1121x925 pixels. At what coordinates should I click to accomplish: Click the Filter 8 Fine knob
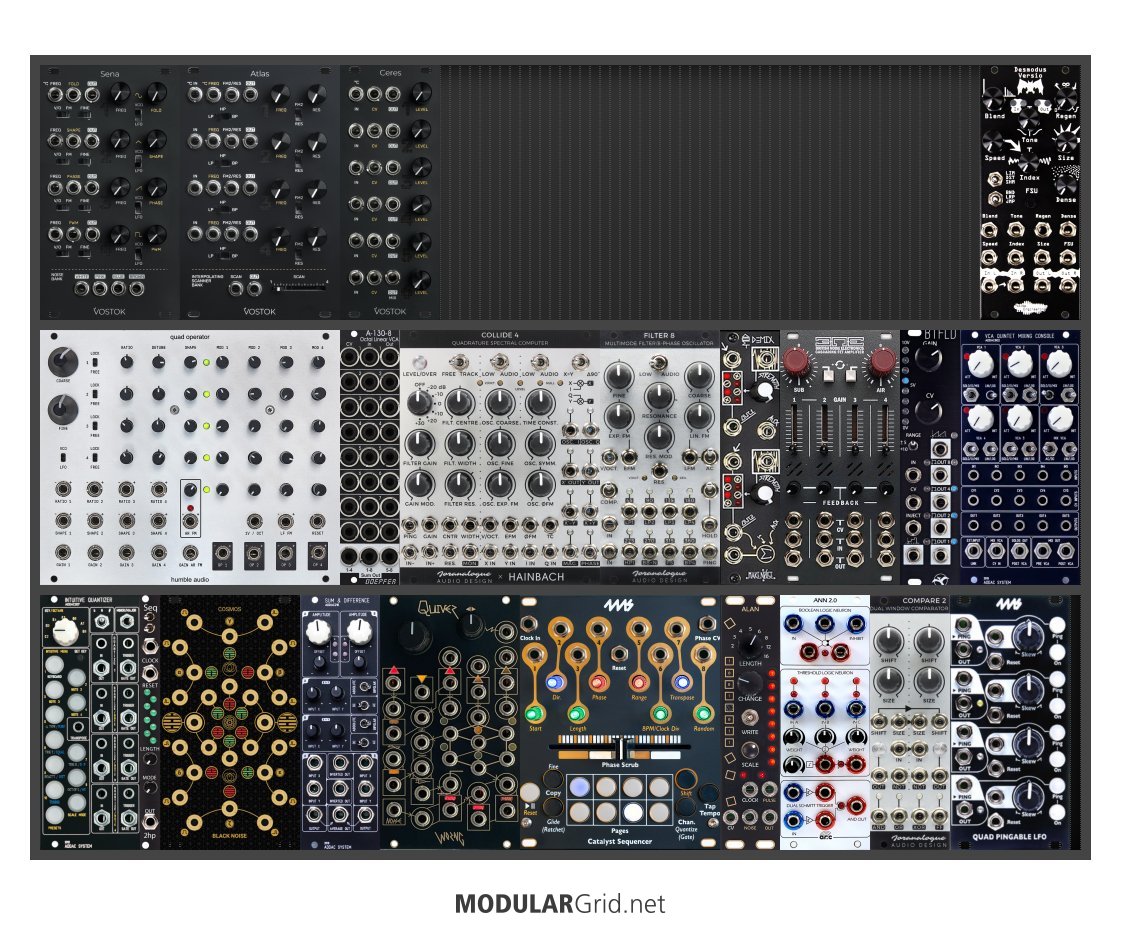[x=619, y=375]
